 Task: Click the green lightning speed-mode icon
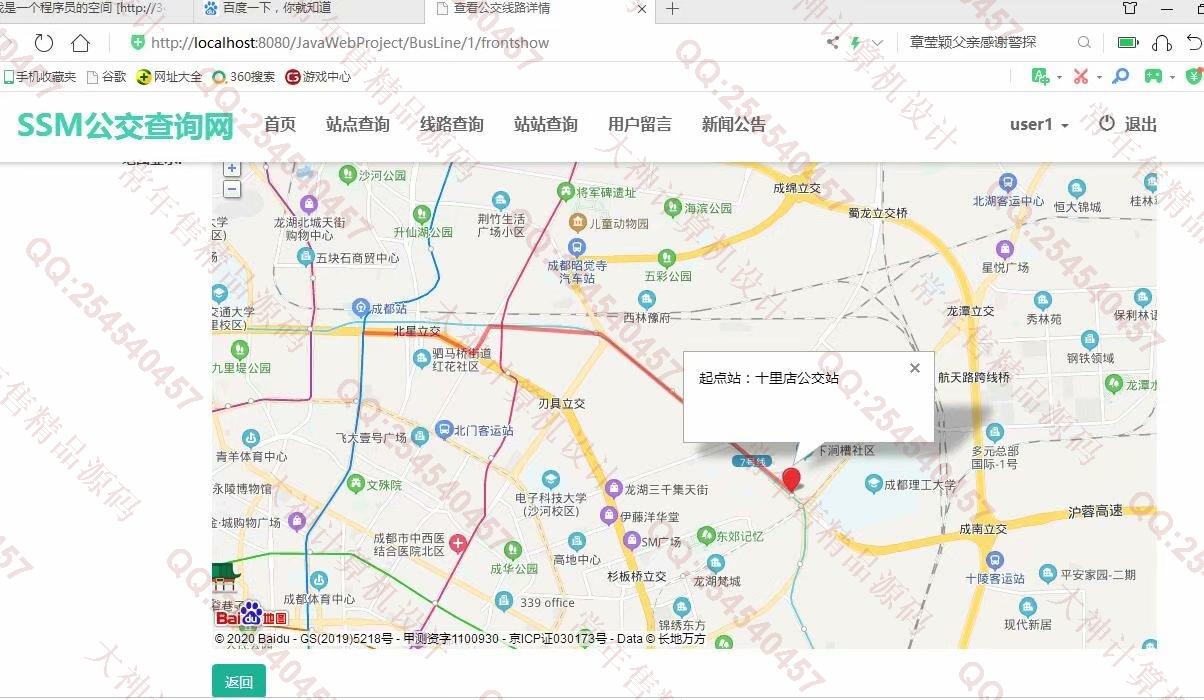tap(855, 43)
